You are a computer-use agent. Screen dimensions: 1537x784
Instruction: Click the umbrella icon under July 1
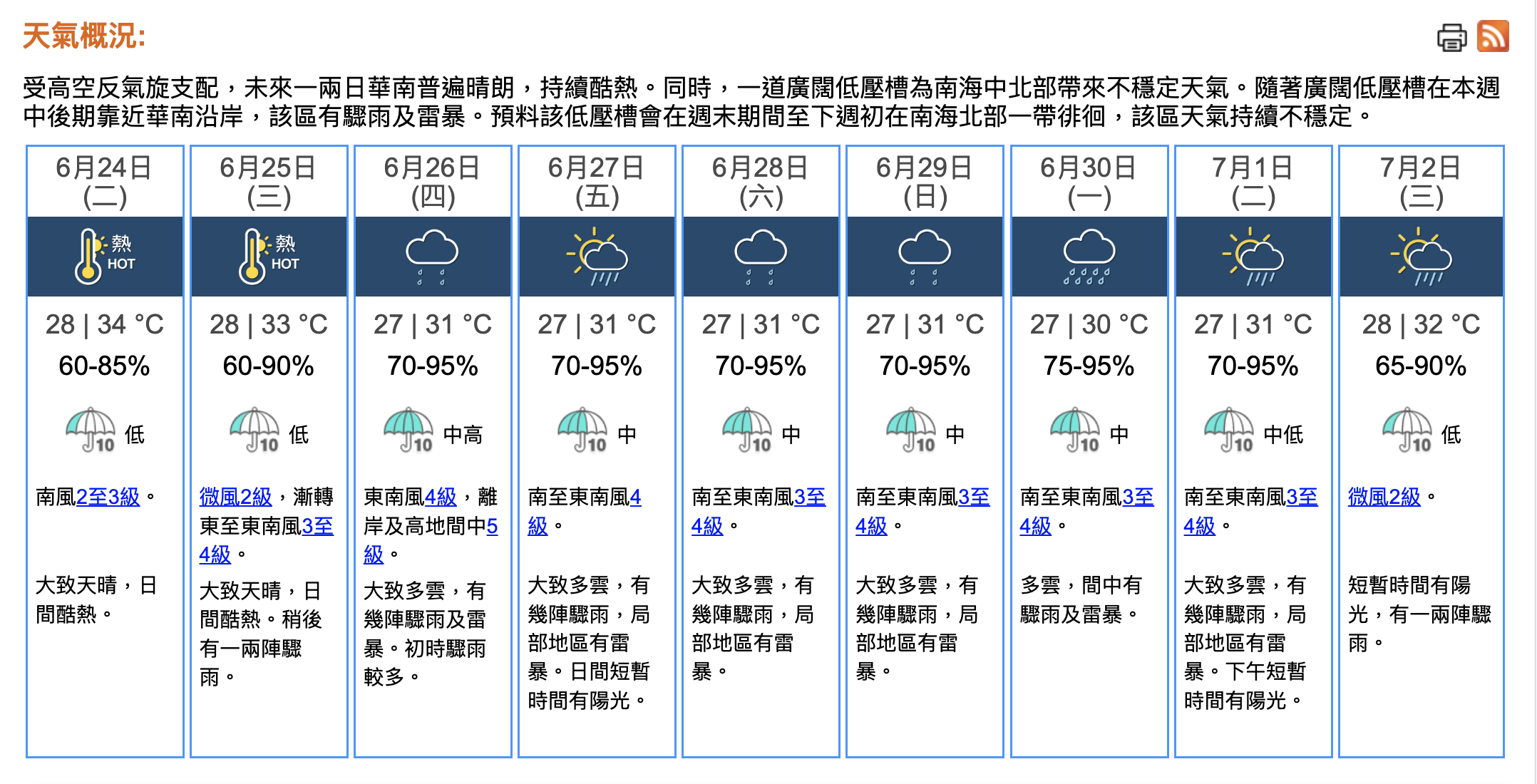[x=1228, y=430]
